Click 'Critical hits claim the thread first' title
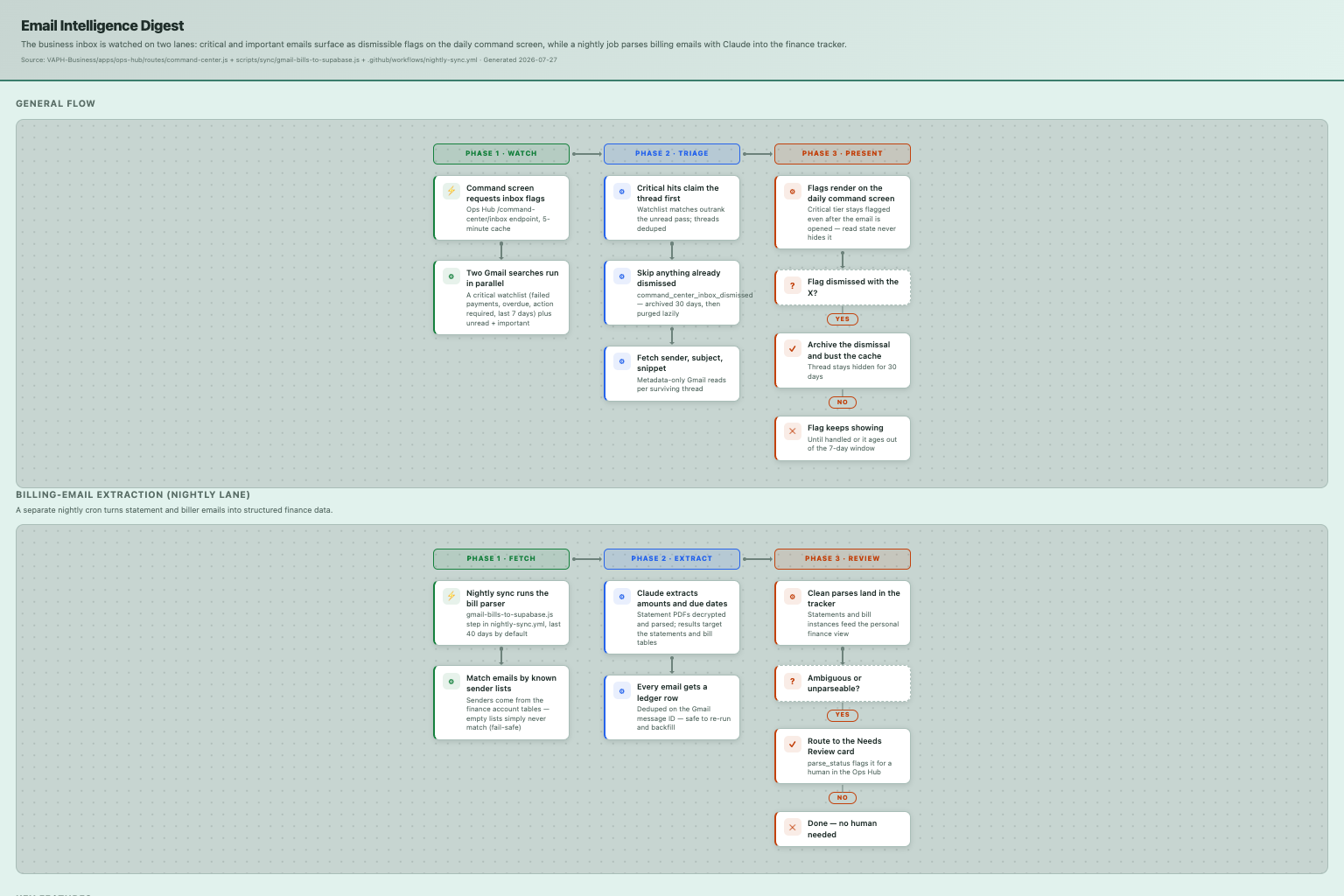 (677, 193)
